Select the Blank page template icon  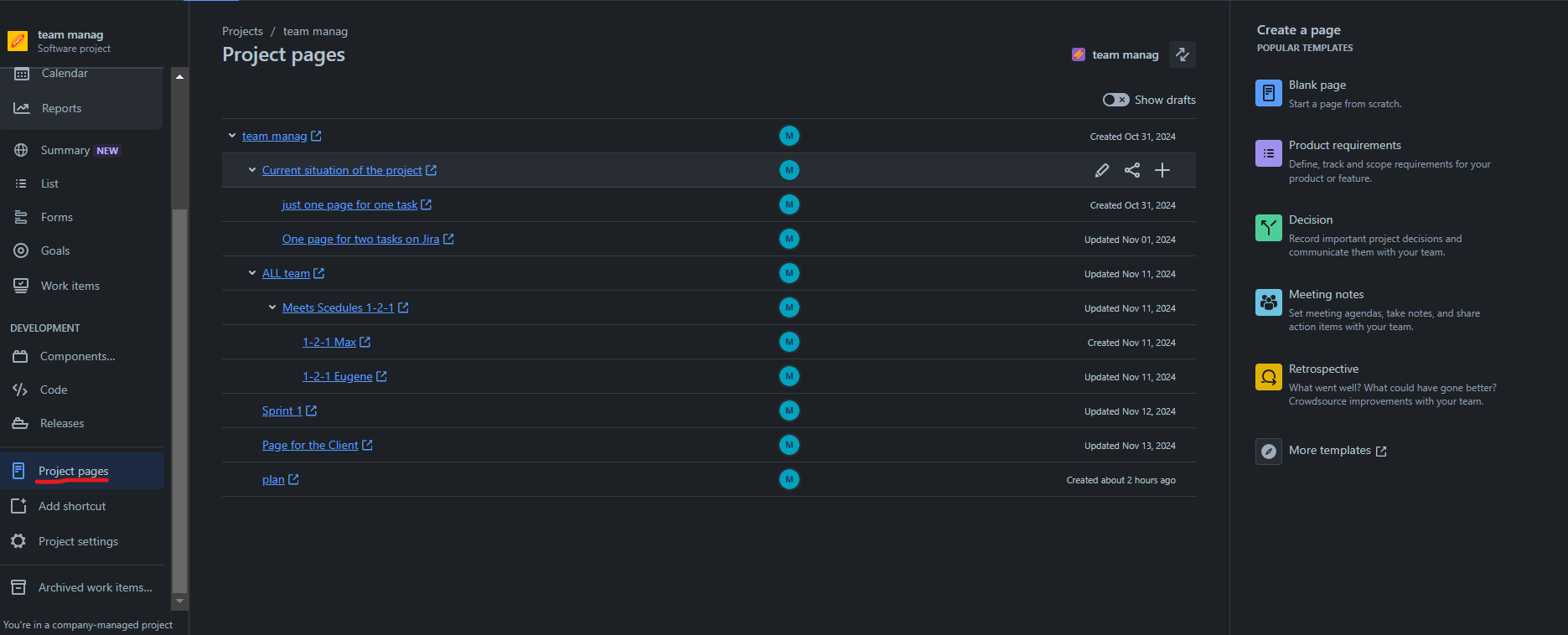(1269, 93)
